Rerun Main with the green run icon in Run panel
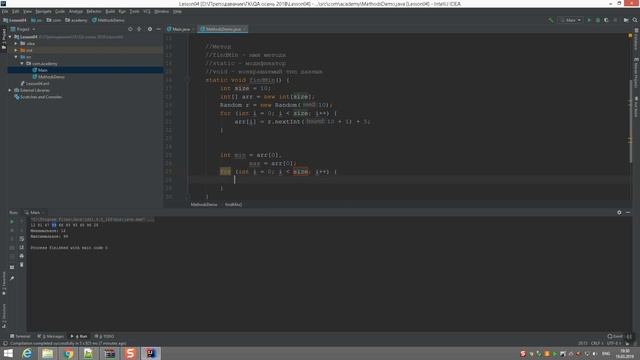This screenshot has height=360, width=640. (x=12, y=221)
